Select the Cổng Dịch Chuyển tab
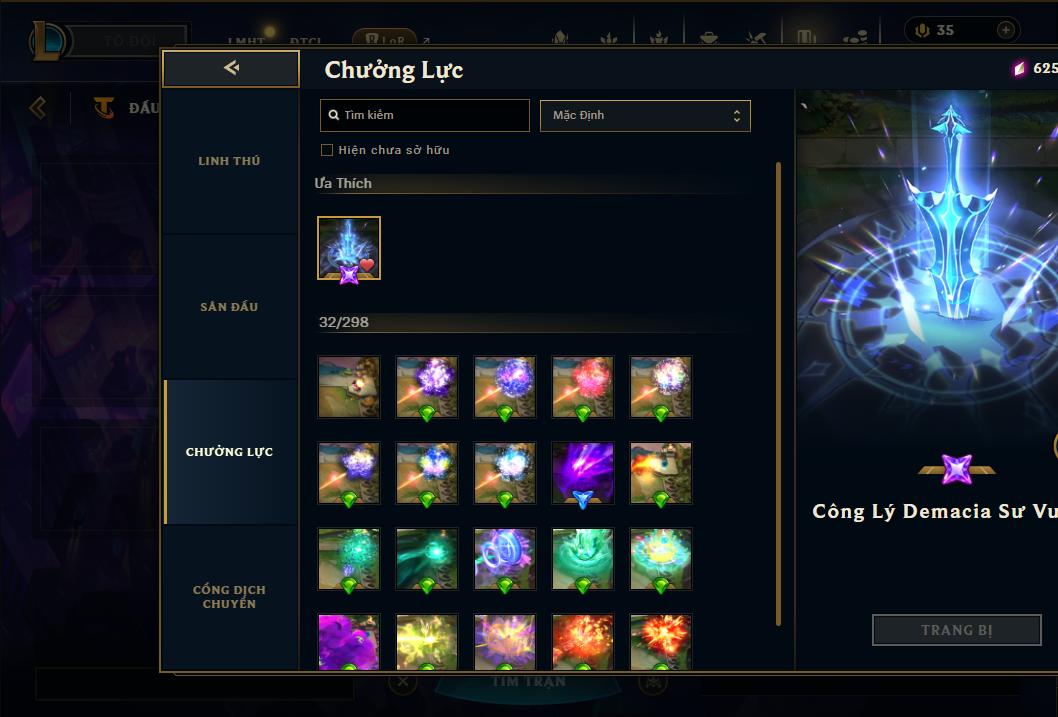This screenshot has width=1058, height=717. point(229,597)
